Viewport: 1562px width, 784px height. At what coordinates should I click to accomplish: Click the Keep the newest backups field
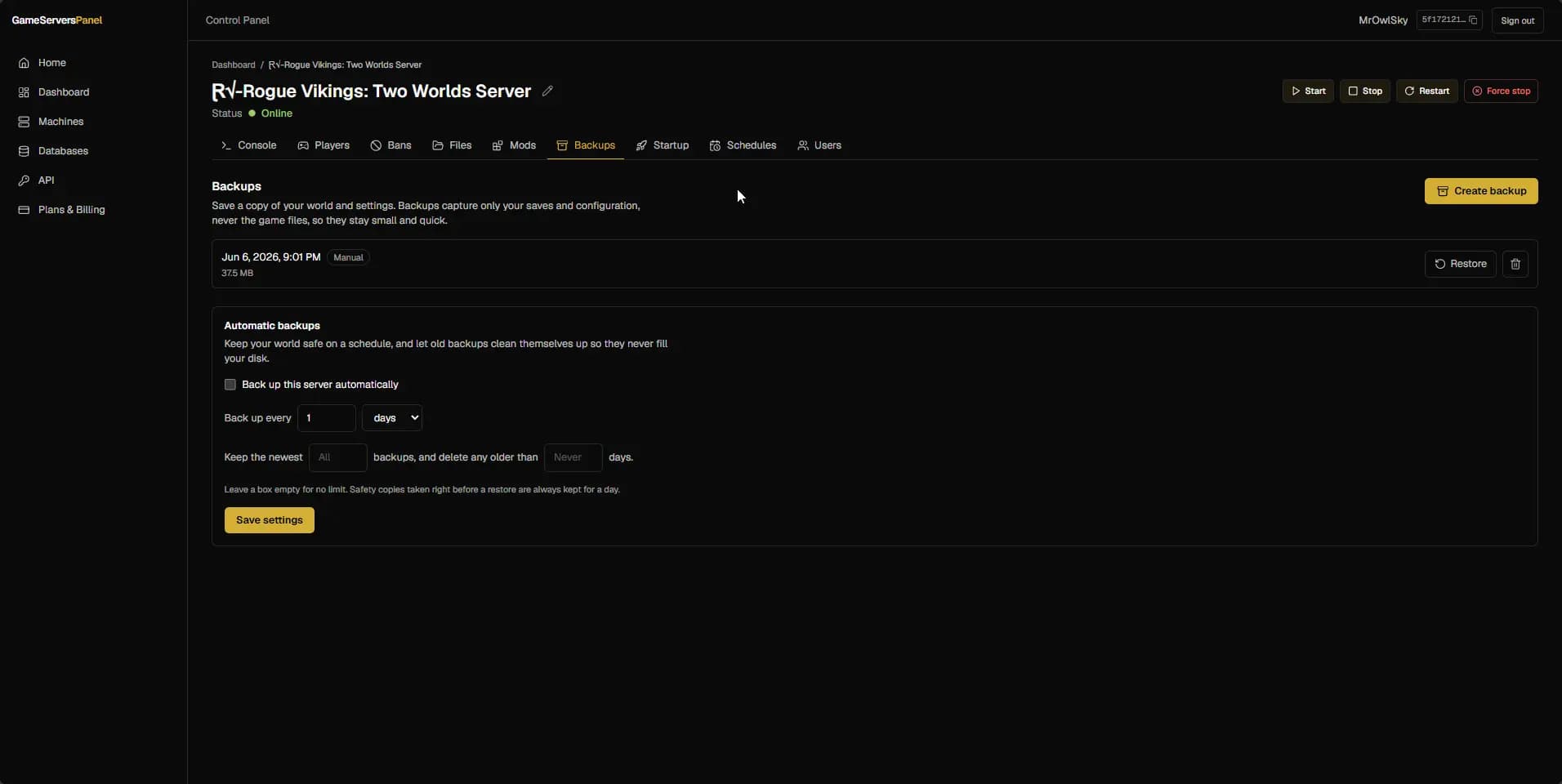[x=338, y=457]
